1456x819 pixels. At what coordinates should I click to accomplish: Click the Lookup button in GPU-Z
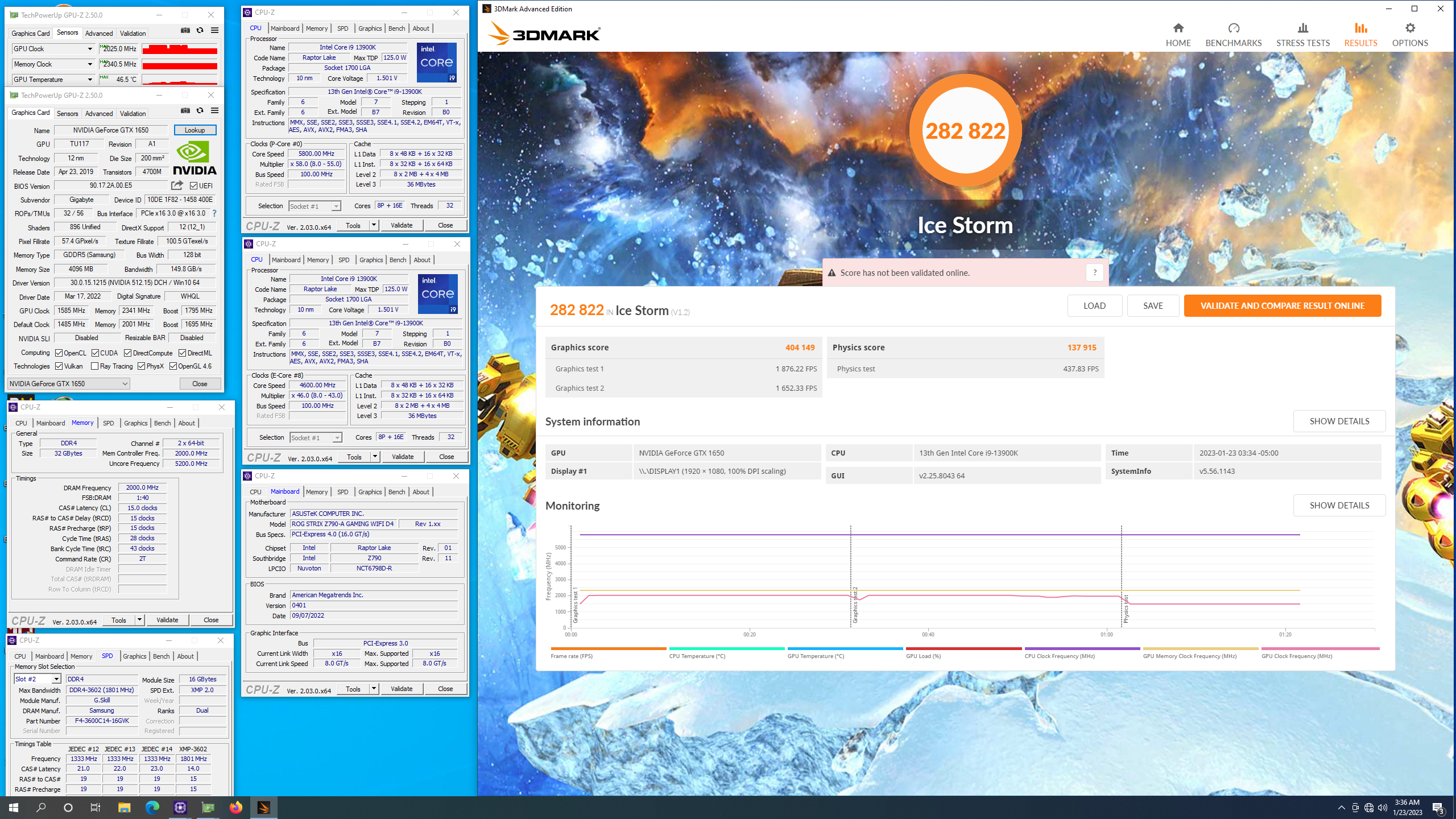[195, 130]
